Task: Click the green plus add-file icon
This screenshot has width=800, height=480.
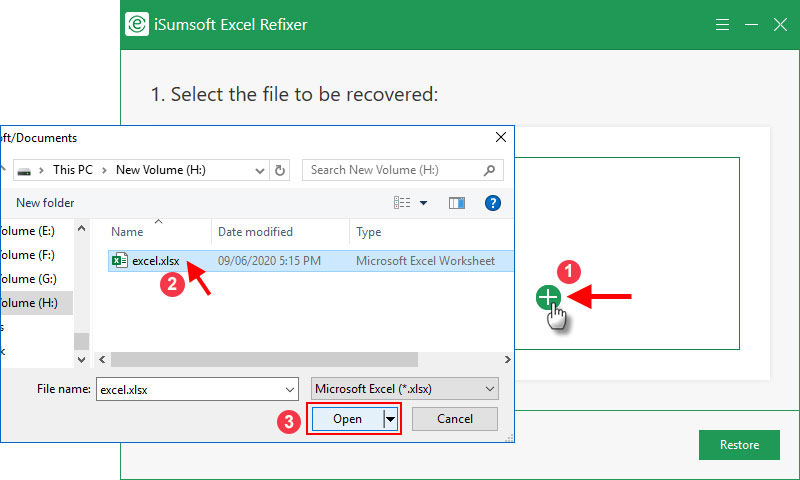Action: [x=548, y=297]
